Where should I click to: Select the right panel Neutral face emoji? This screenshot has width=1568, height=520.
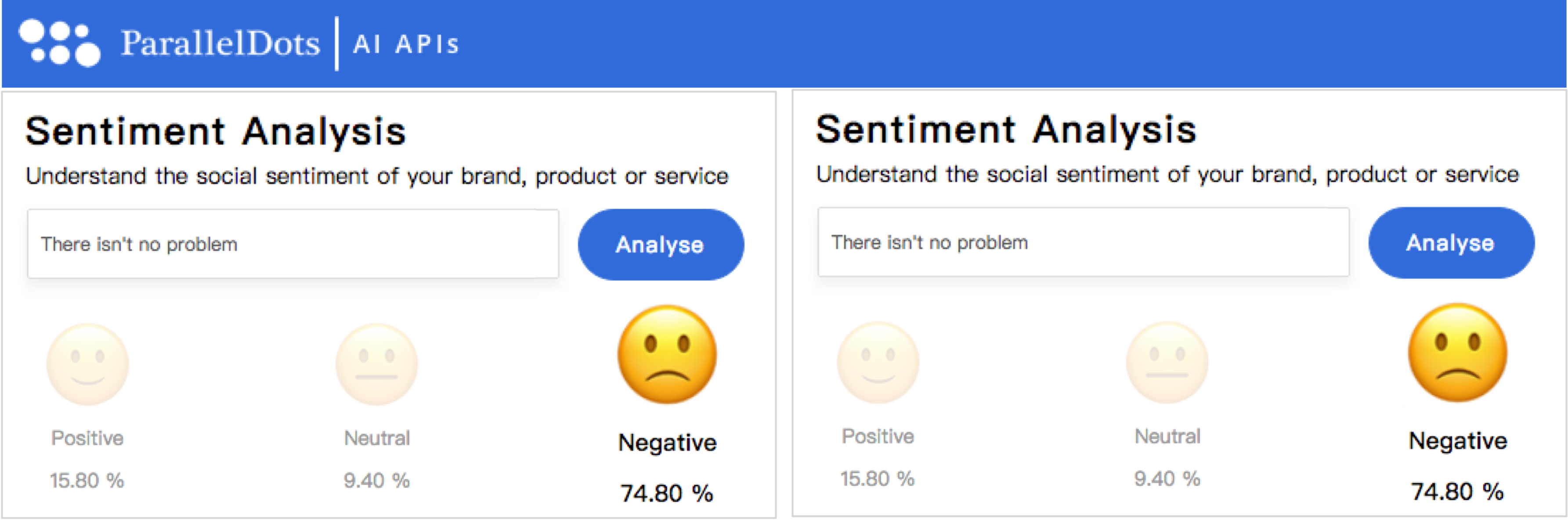[x=1167, y=362]
